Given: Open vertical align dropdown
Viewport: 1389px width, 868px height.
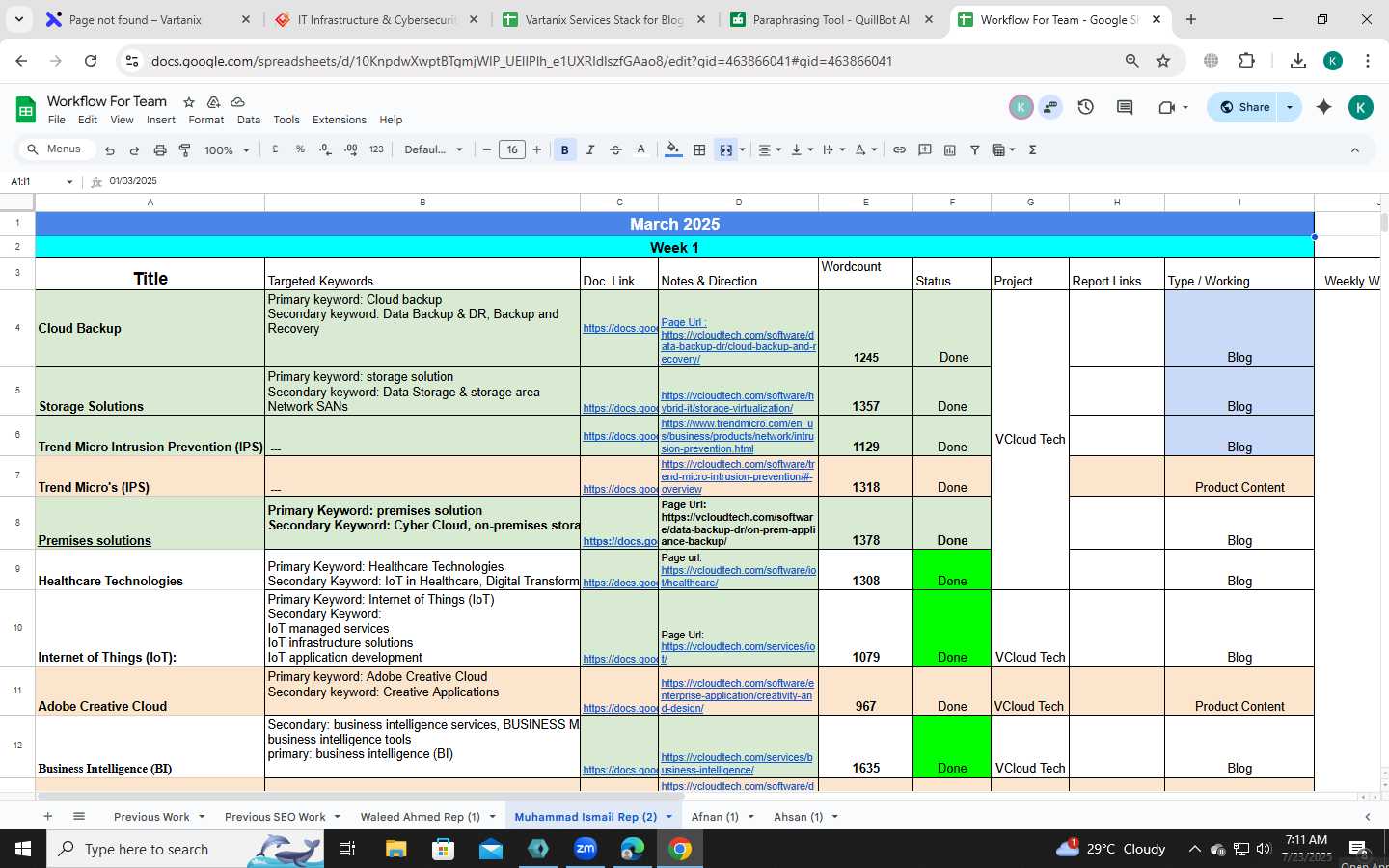Looking at the screenshot, I should tap(802, 149).
